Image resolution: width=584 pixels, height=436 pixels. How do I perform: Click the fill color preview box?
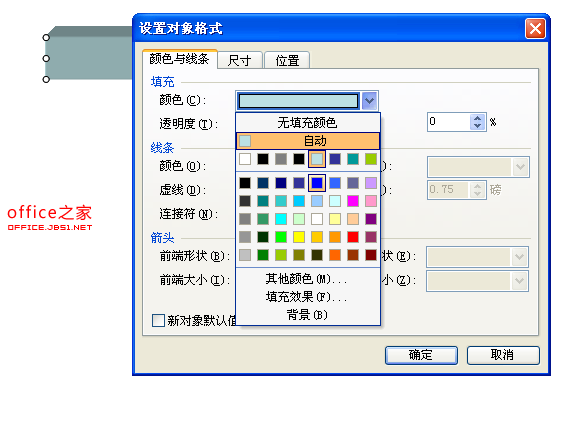pyautogui.click(x=298, y=101)
